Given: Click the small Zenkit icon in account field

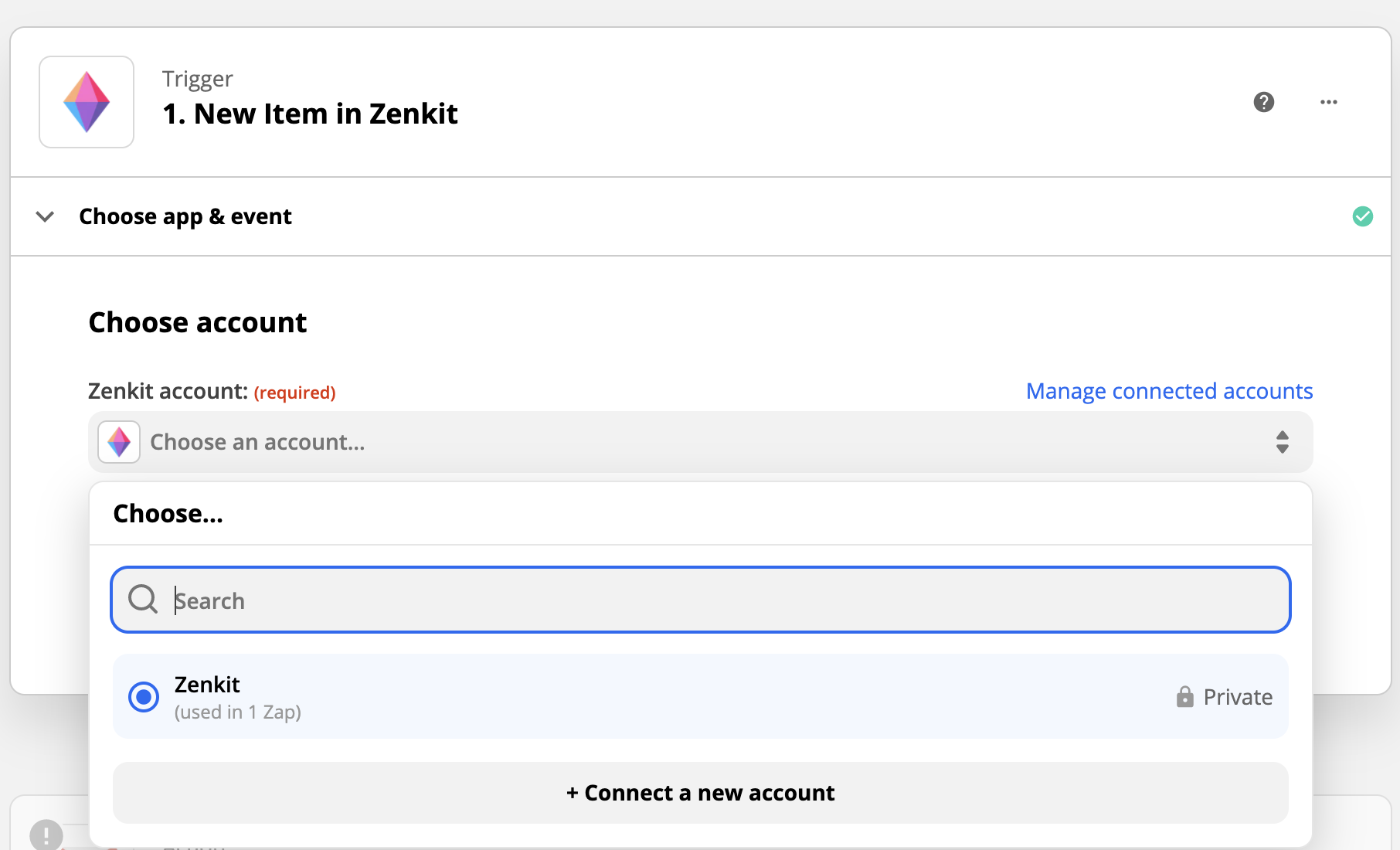Looking at the screenshot, I should (119, 442).
